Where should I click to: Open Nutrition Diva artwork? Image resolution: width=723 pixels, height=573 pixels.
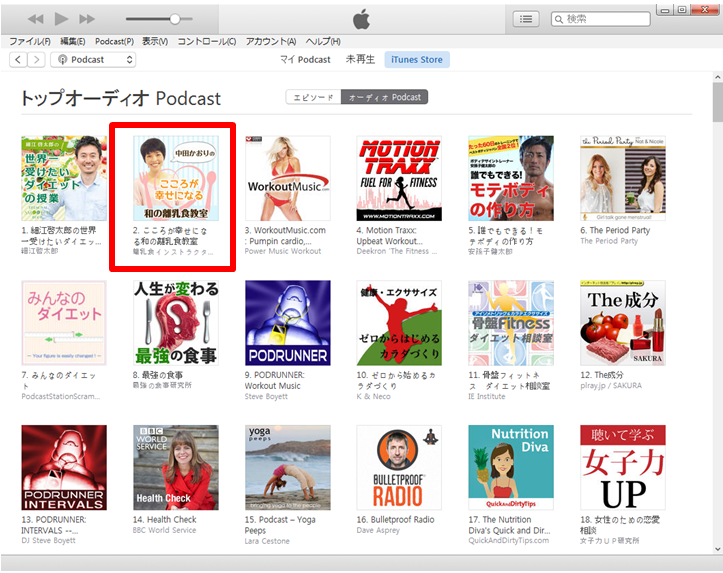511,467
